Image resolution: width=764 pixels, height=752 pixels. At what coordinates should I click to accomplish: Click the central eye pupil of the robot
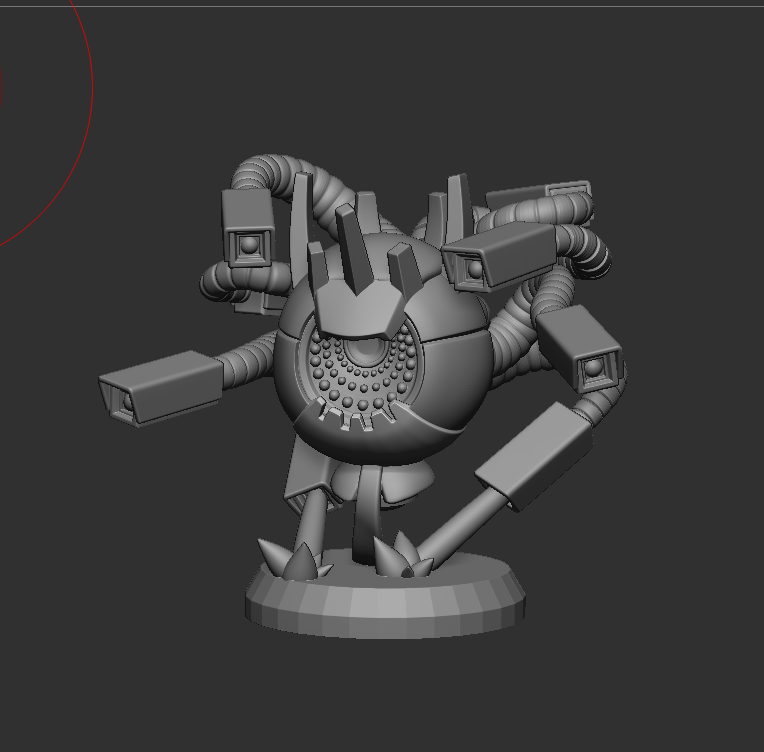pyautogui.click(x=369, y=351)
